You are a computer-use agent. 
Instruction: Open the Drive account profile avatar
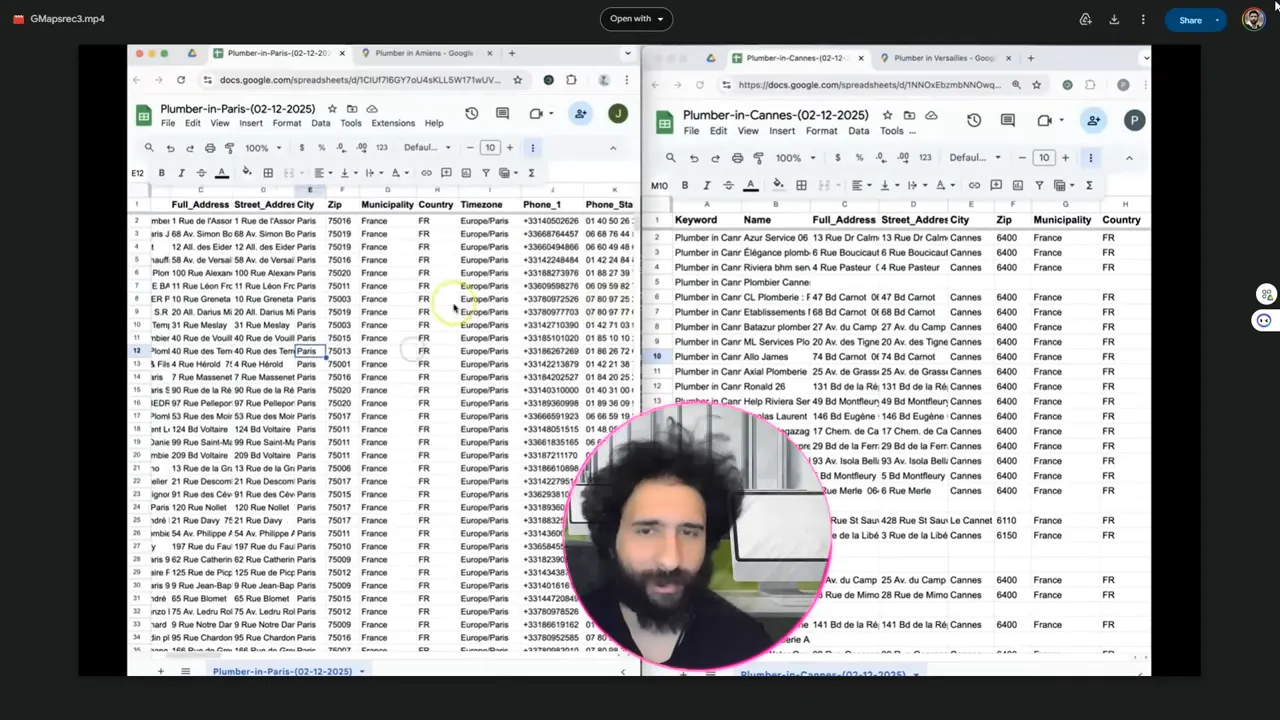click(x=1253, y=19)
